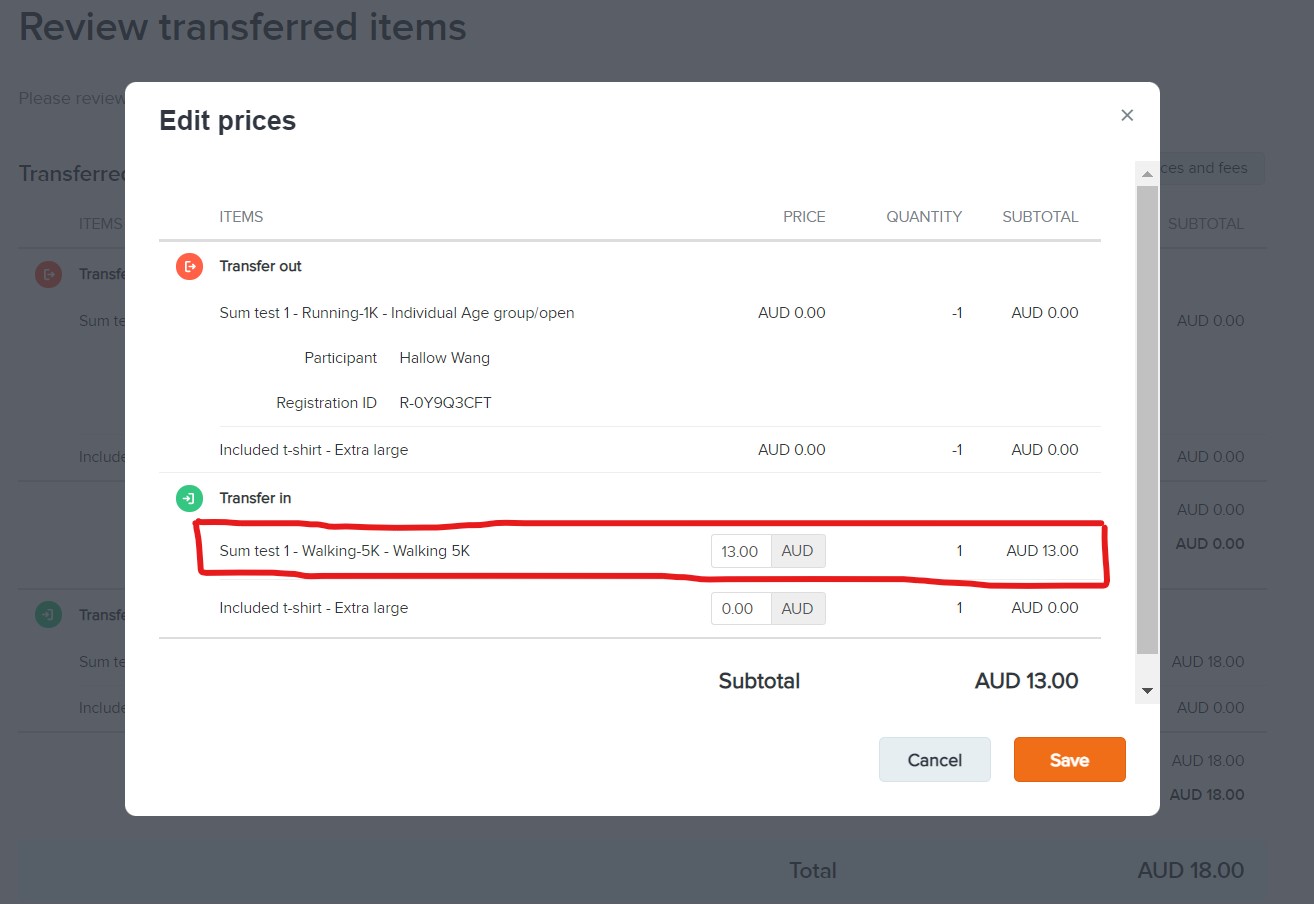Click AUD currency label beside 13.00 price
Viewport: 1314px width, 904px height.
797,551
